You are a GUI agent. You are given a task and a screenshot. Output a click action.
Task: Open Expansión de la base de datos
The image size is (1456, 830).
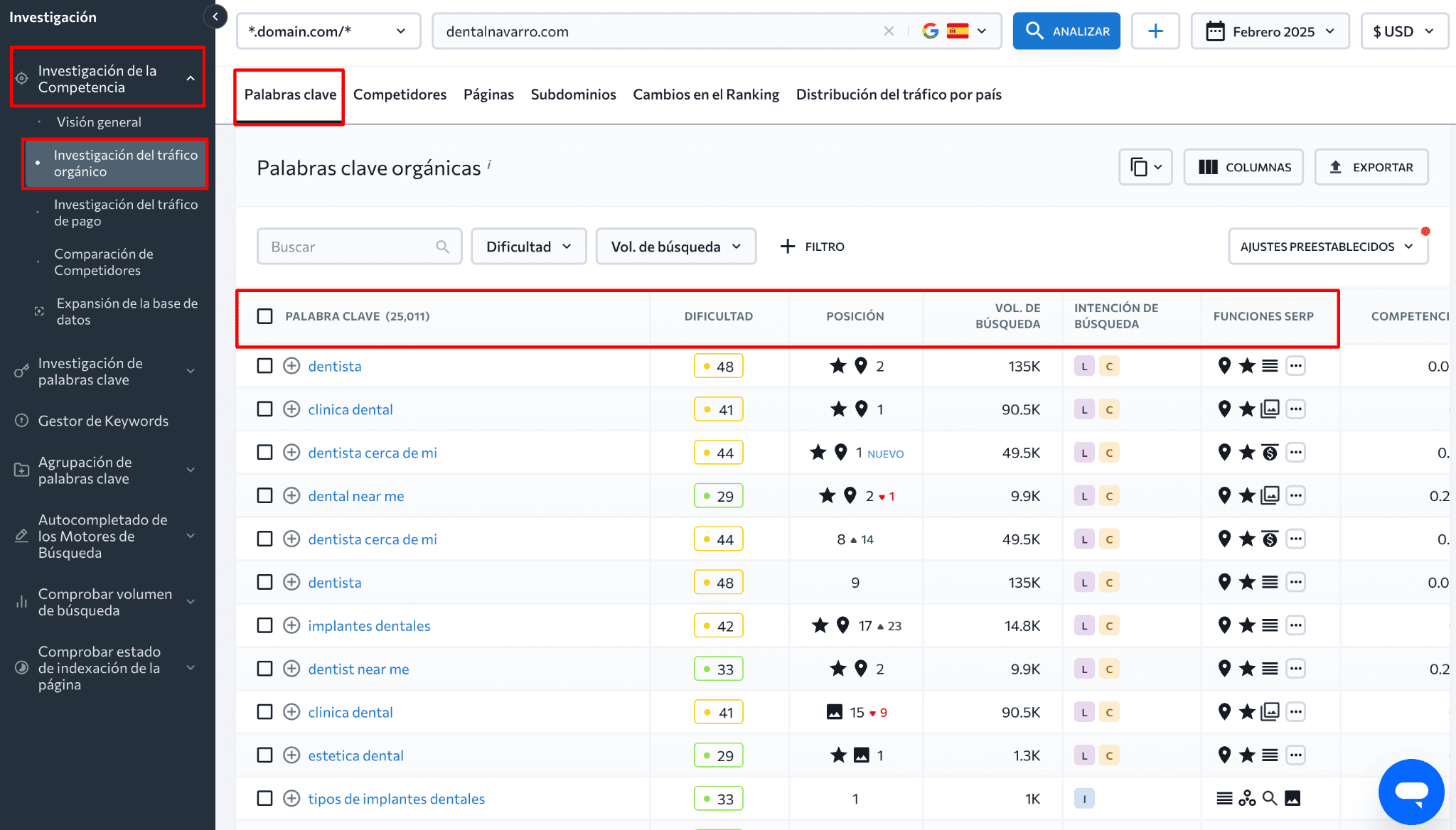pyautogui.click(x=127, y=311)
